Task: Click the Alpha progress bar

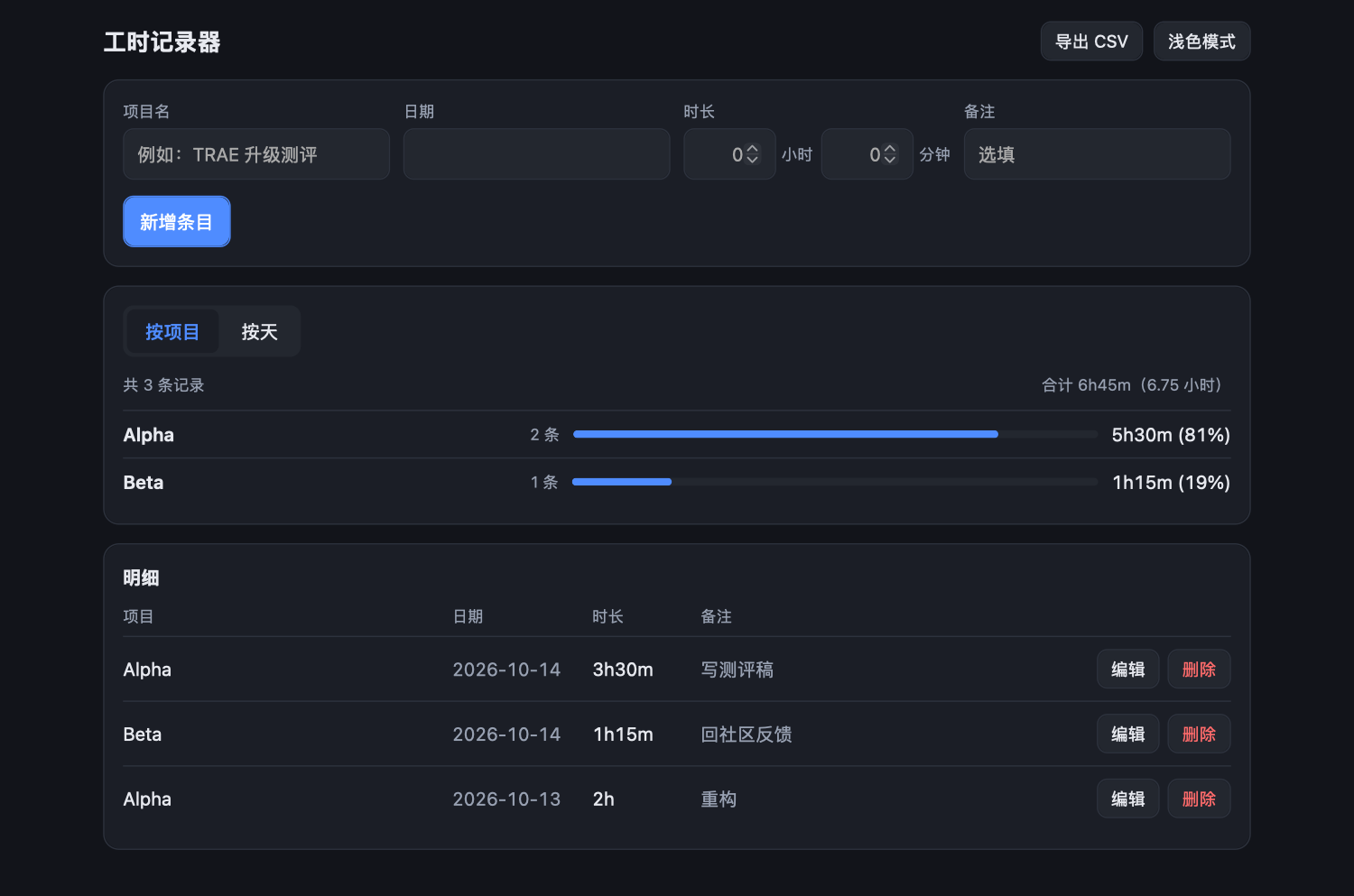Action: click(x=835, y=435)
